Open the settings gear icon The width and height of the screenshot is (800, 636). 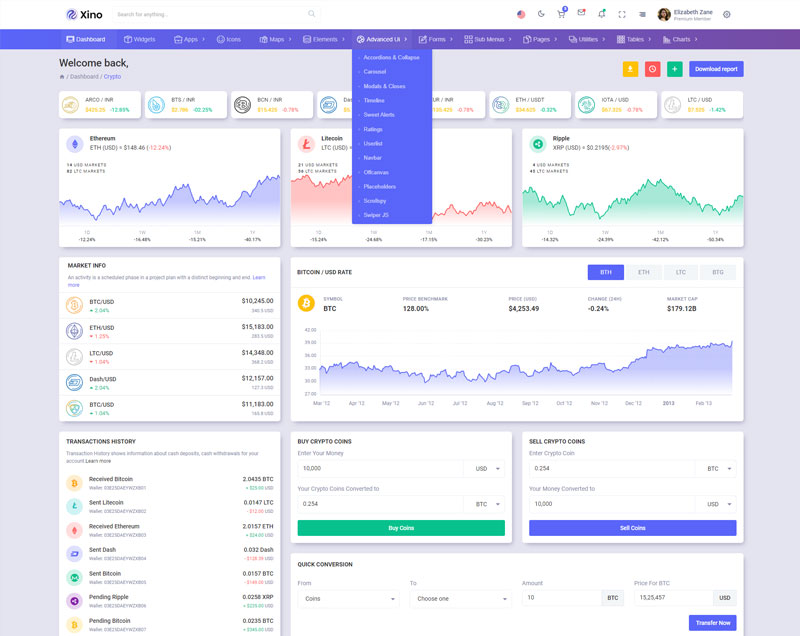tap(727, 14)
